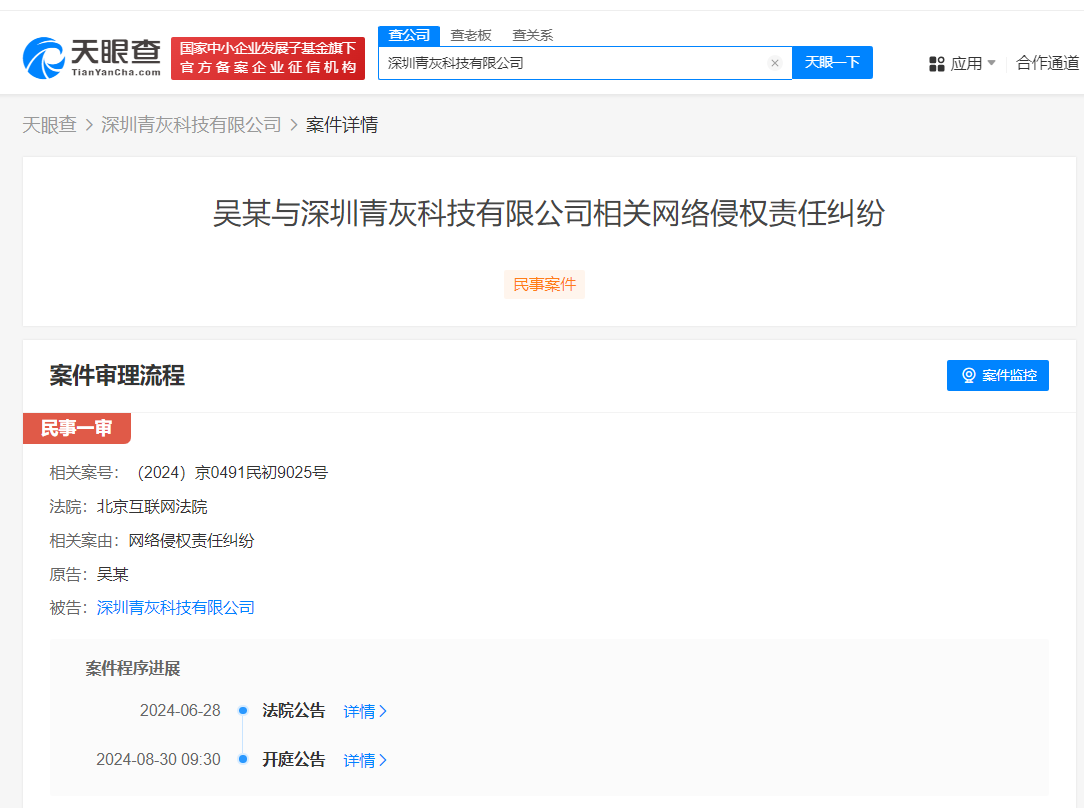This screenshot has height=808, width=1084.
Task: Open defendant link 深圳青灰科技有限公司
Action: [175, 607]
